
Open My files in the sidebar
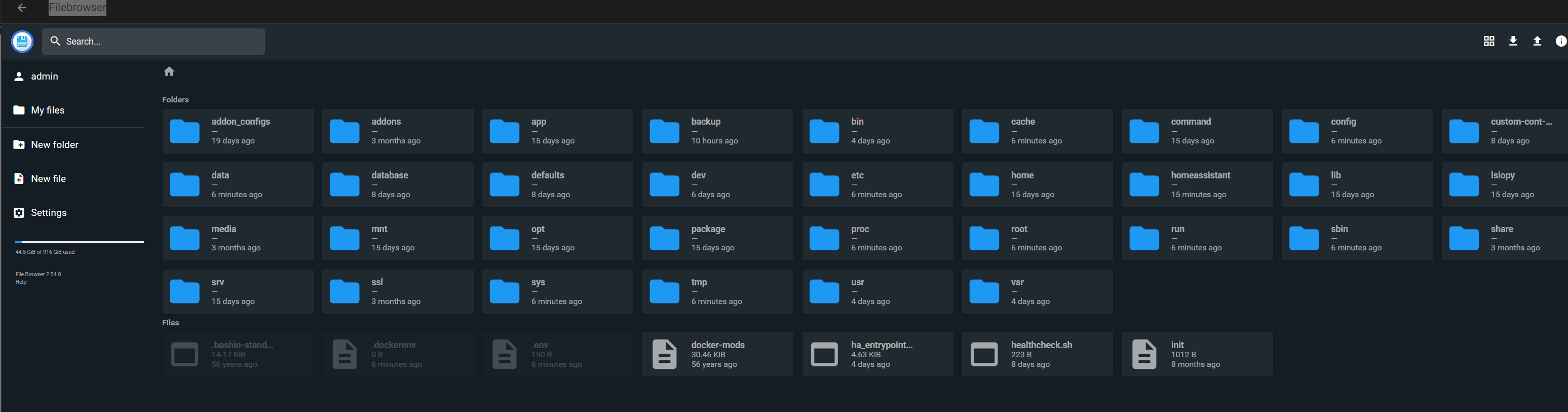click(x=48, y=110)
